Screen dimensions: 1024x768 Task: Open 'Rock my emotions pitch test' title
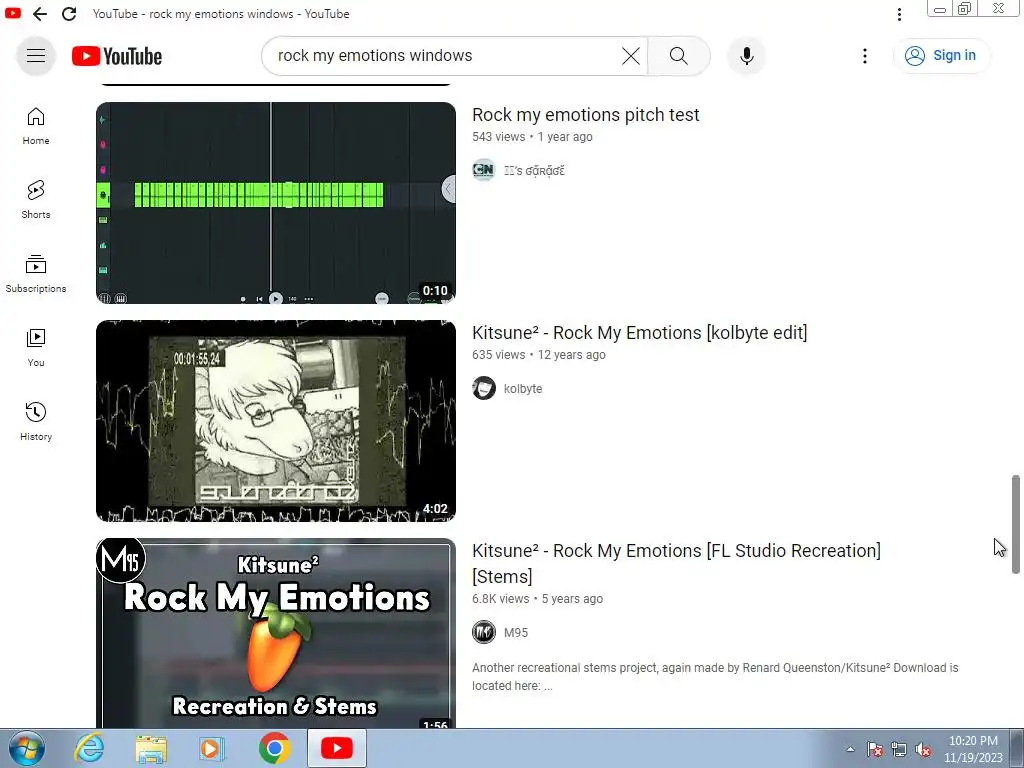pos(586,115)
